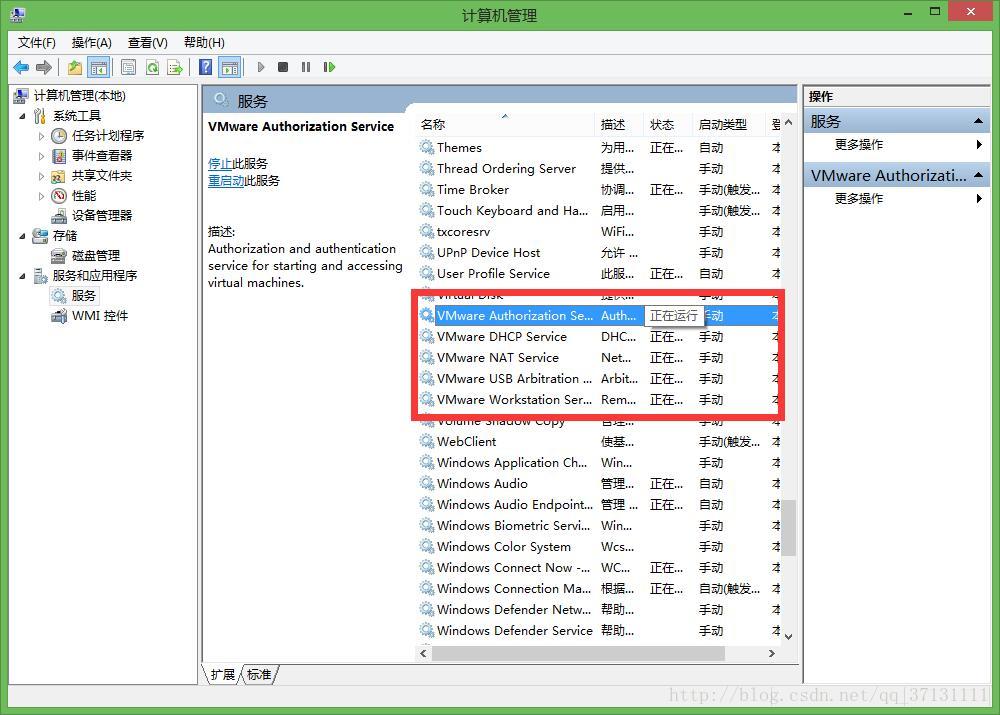Select 共享文件夹 in the tree
Image resolution: width=1000 pixels, height=715 pixels.
click(102, 175)
